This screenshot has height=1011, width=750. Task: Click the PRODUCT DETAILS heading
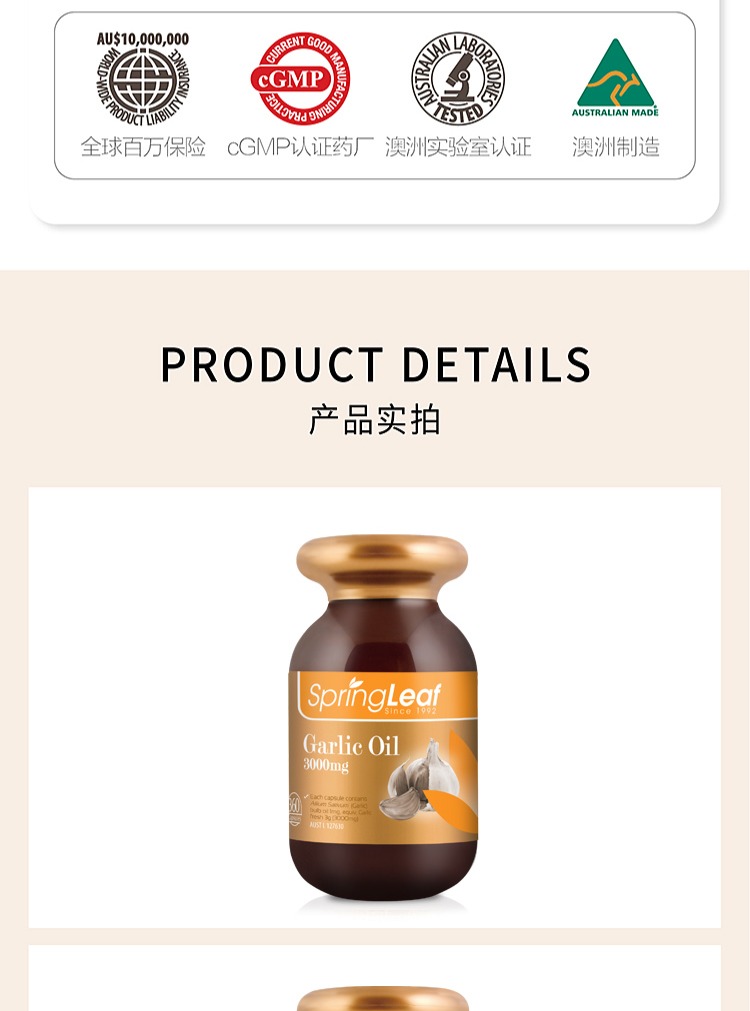pos(375,364)
